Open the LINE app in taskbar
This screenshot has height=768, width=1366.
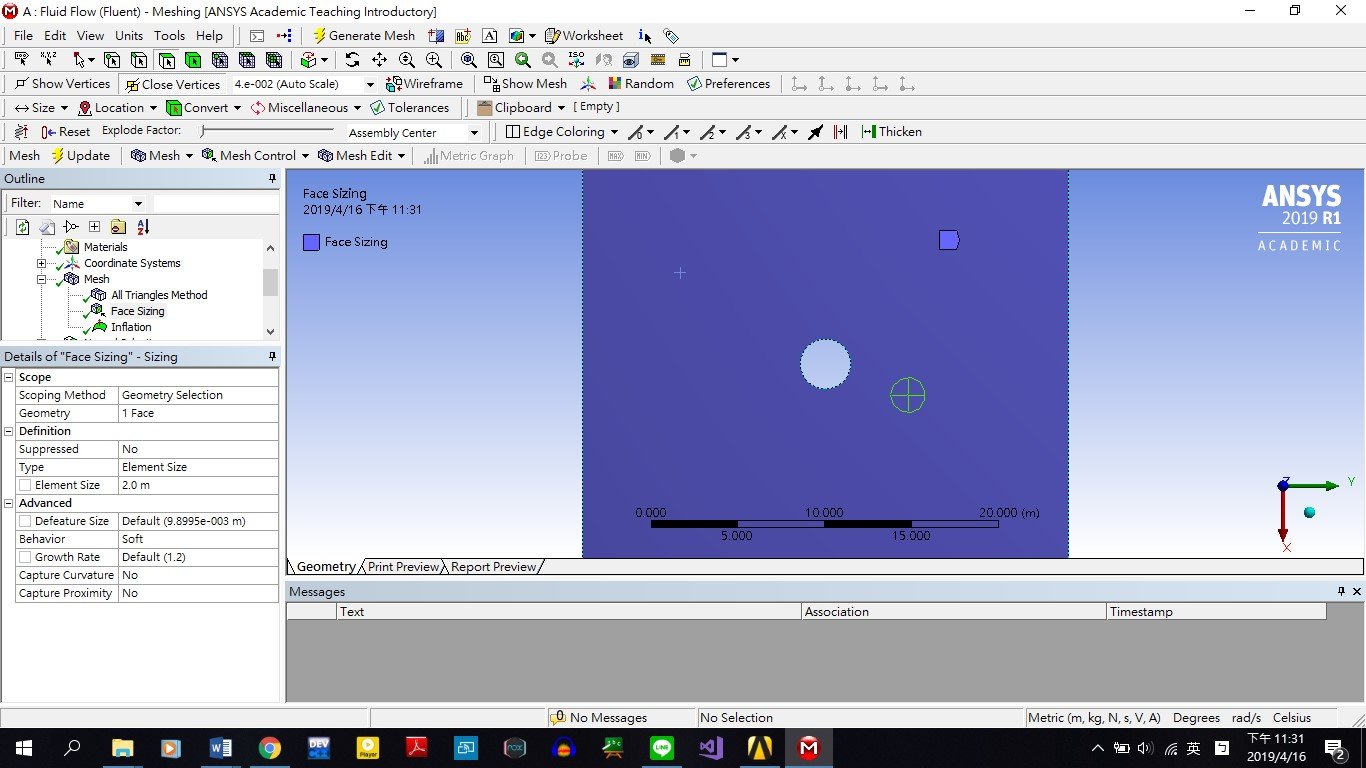[662, 748]
